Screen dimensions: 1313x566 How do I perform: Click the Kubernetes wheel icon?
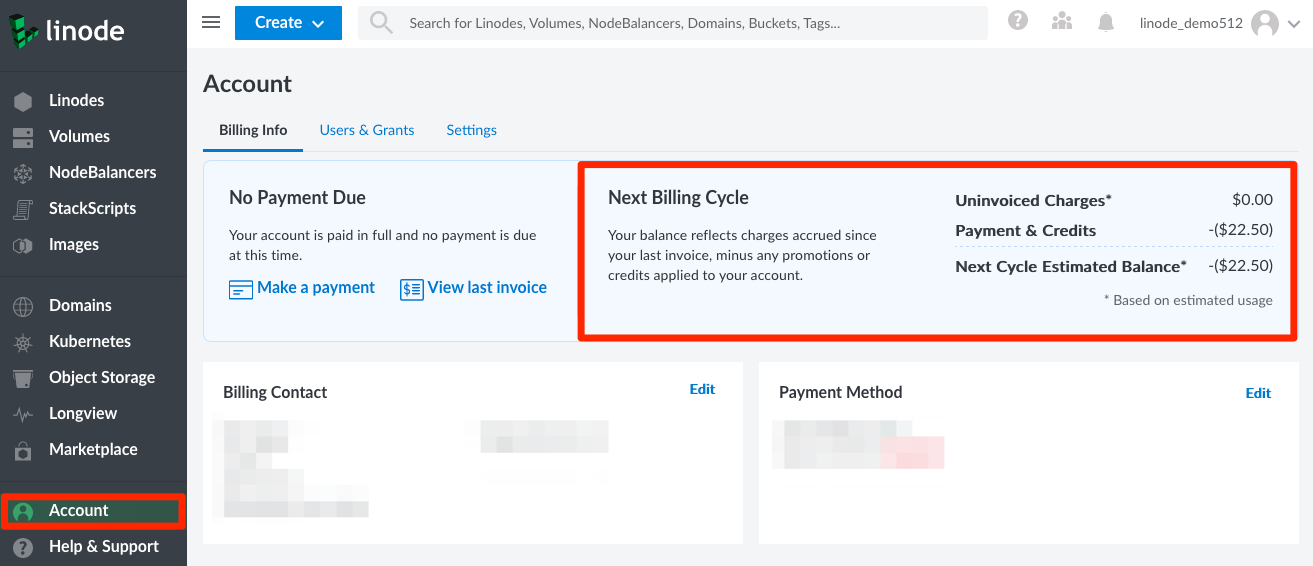(x=23, y=342)
